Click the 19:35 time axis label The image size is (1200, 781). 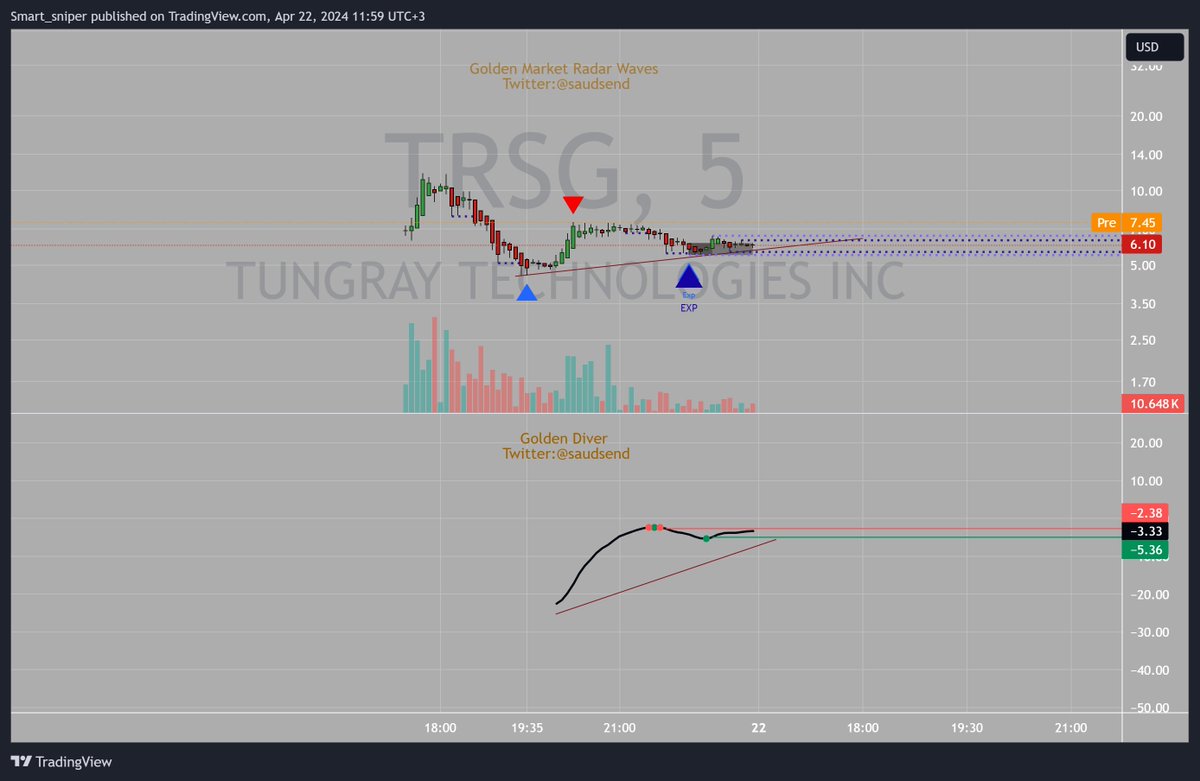coord(527,728)
